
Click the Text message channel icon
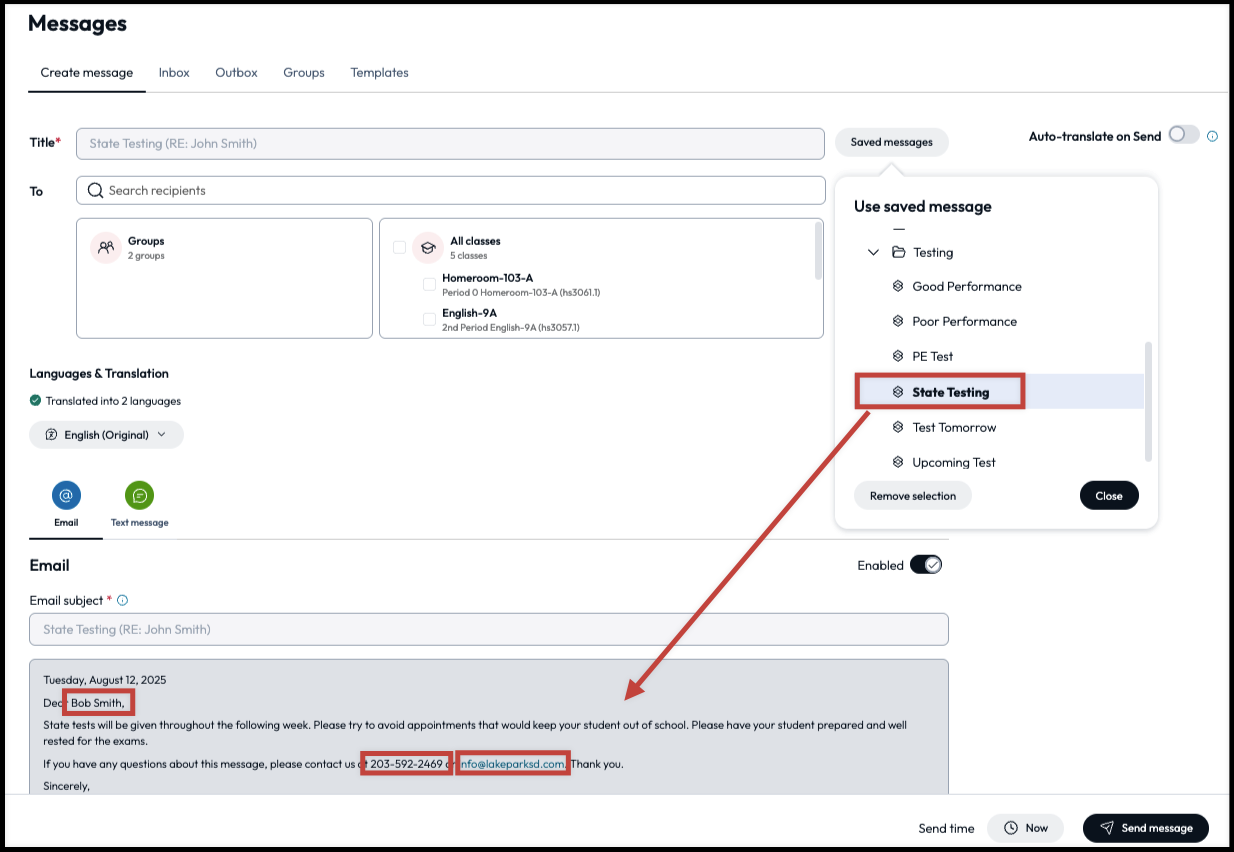pyautogui.click(x=139, y=495)
